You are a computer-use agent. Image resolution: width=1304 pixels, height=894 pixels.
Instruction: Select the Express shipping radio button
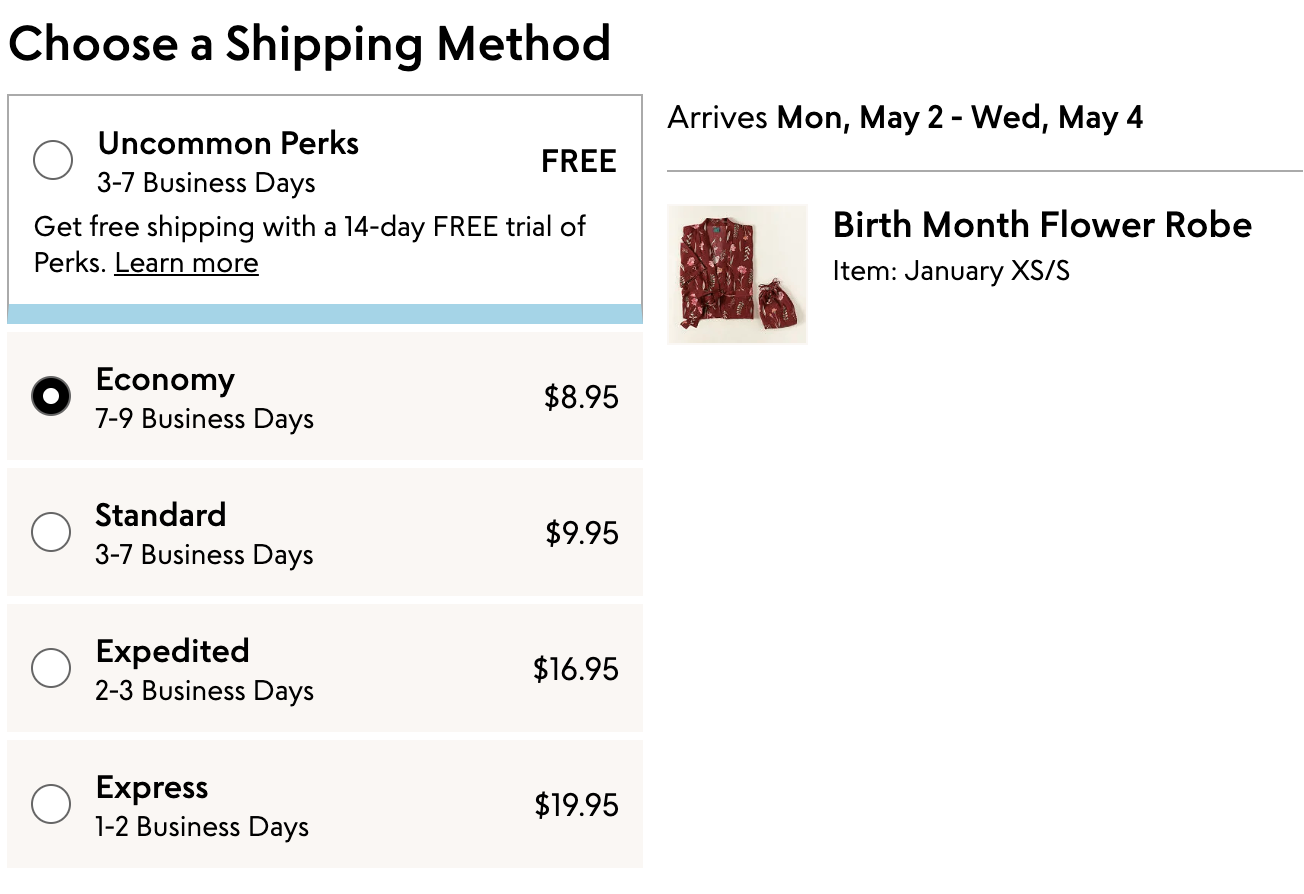click(51, 804)
